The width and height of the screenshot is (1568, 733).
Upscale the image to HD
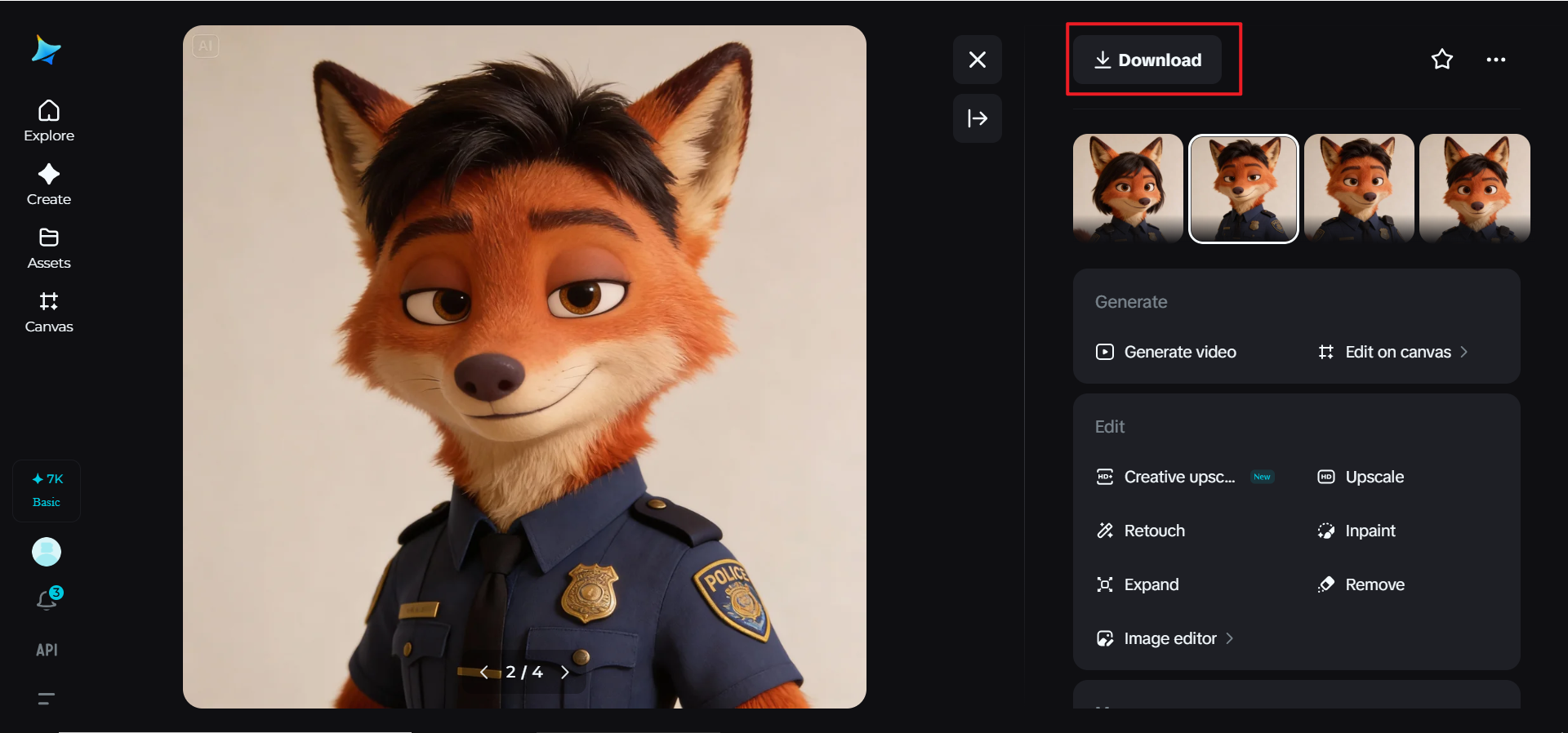[x=1361, y=477]
